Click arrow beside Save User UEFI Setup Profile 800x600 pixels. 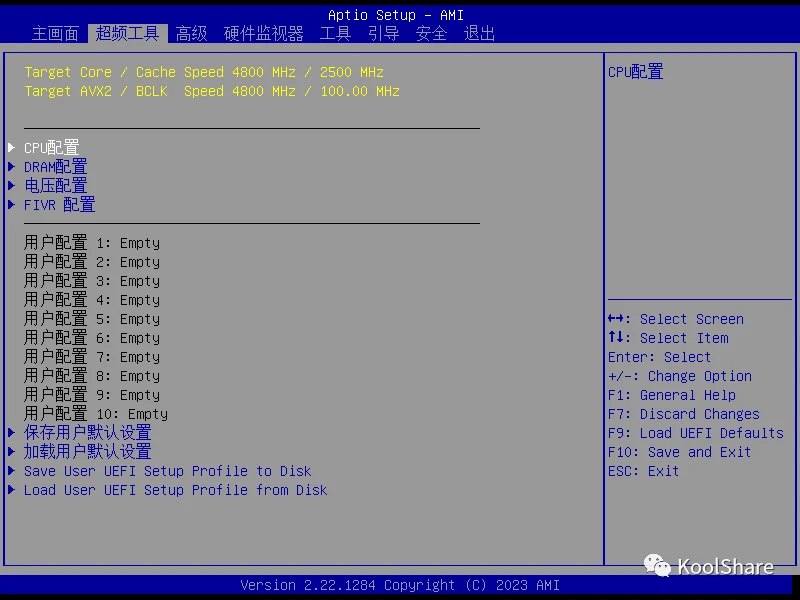point(12,471)
